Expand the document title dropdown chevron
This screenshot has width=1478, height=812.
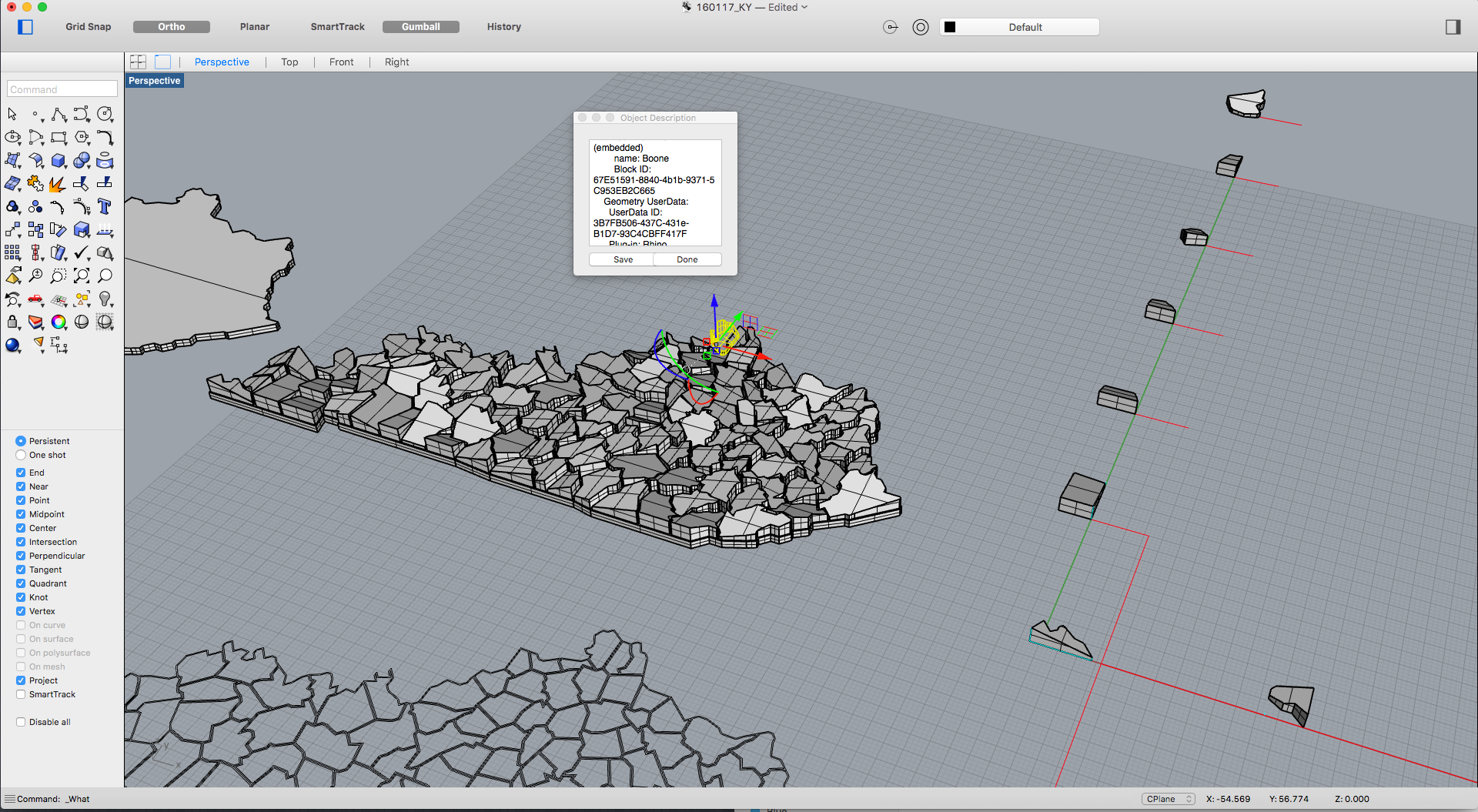click(805, 7)
